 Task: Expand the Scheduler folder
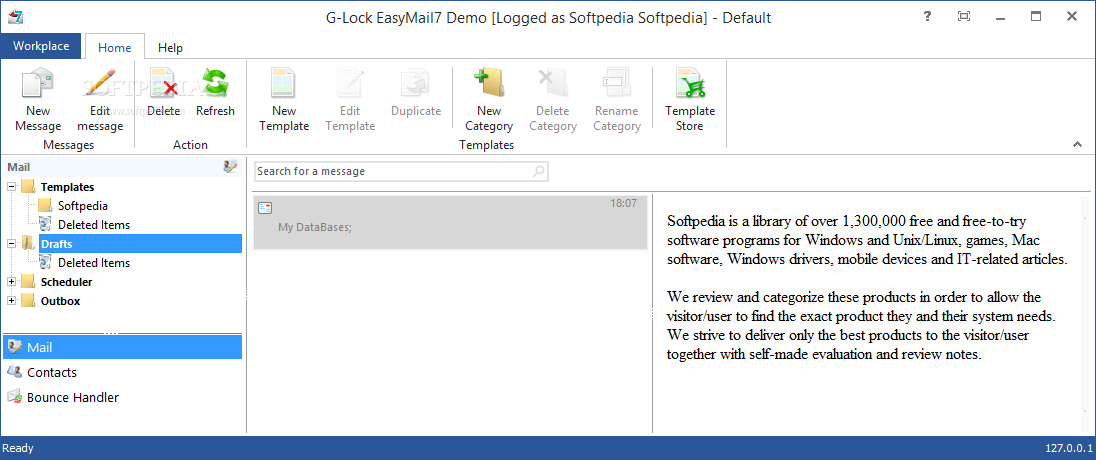[12, 282]
